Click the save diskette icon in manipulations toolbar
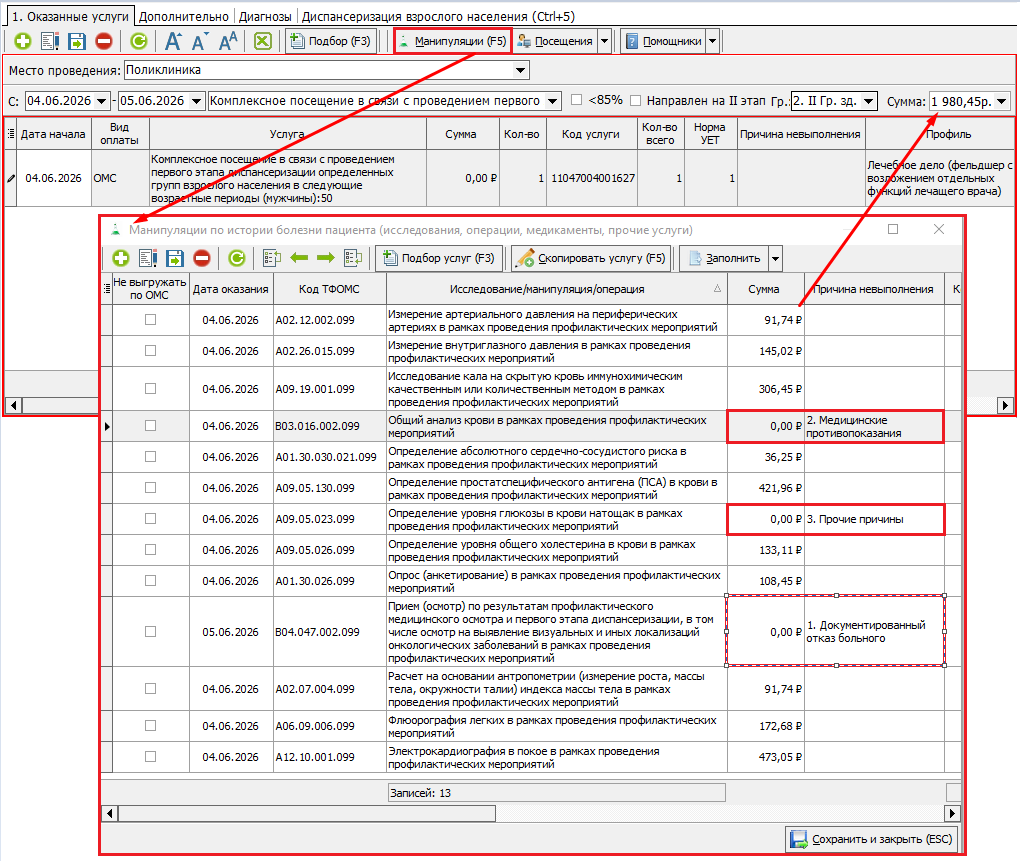The width and height of the screenshot is (1020, 861). click(175, 258)
